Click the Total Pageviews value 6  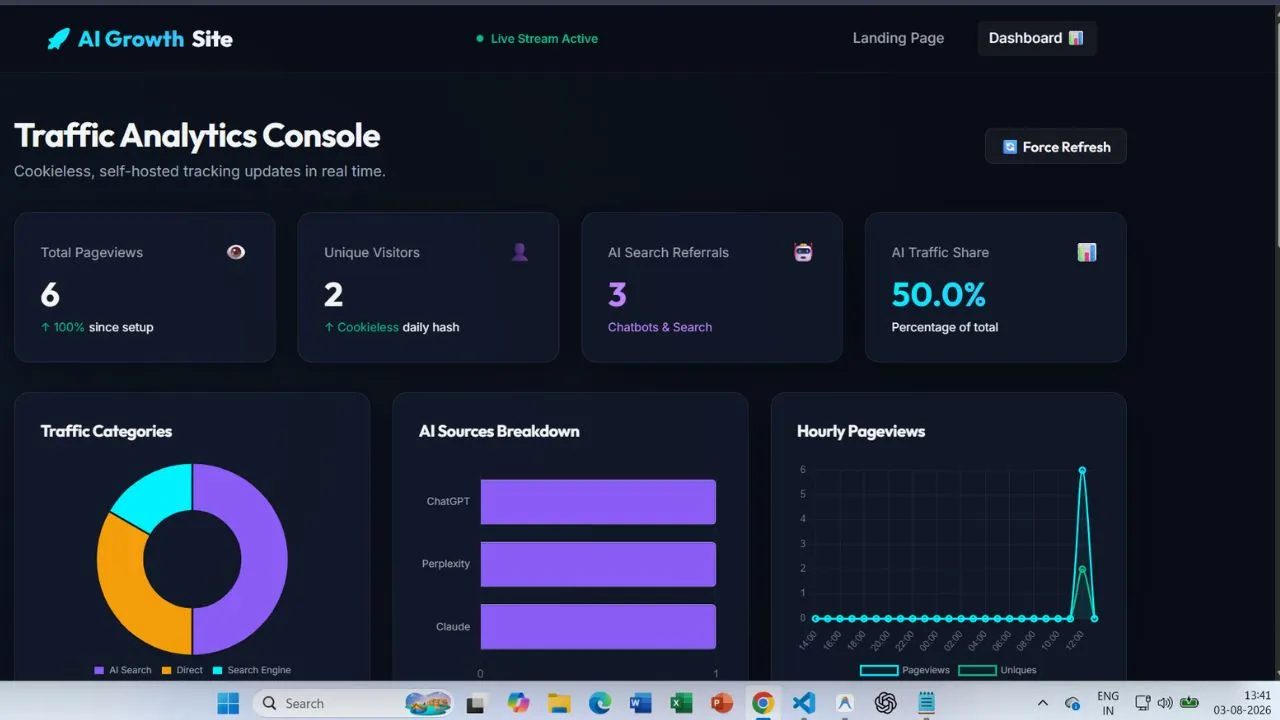50,294
